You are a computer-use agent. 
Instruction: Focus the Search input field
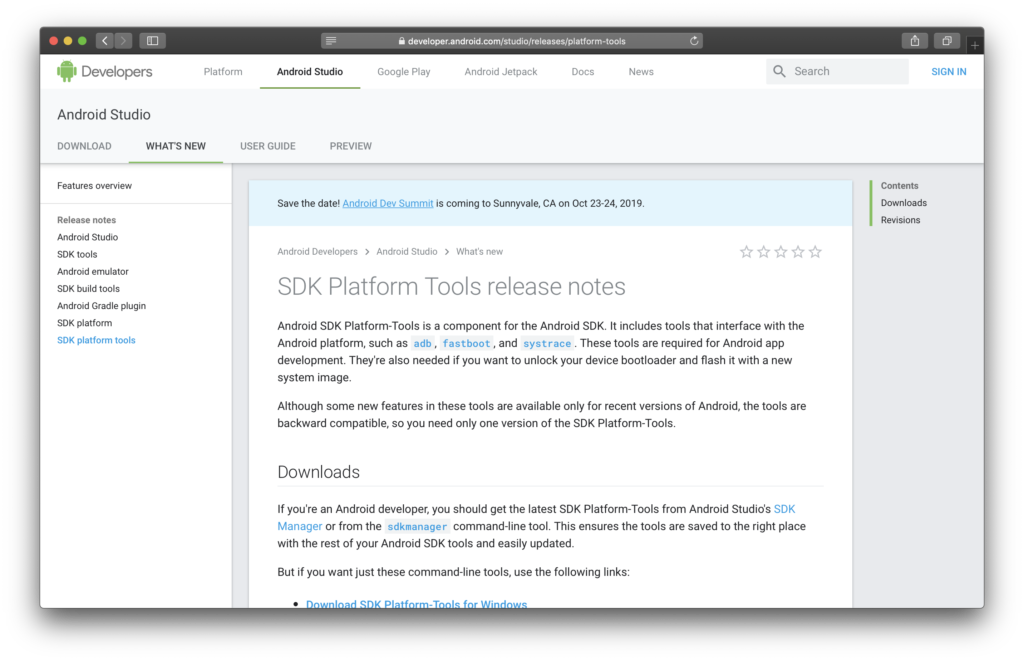845,72
